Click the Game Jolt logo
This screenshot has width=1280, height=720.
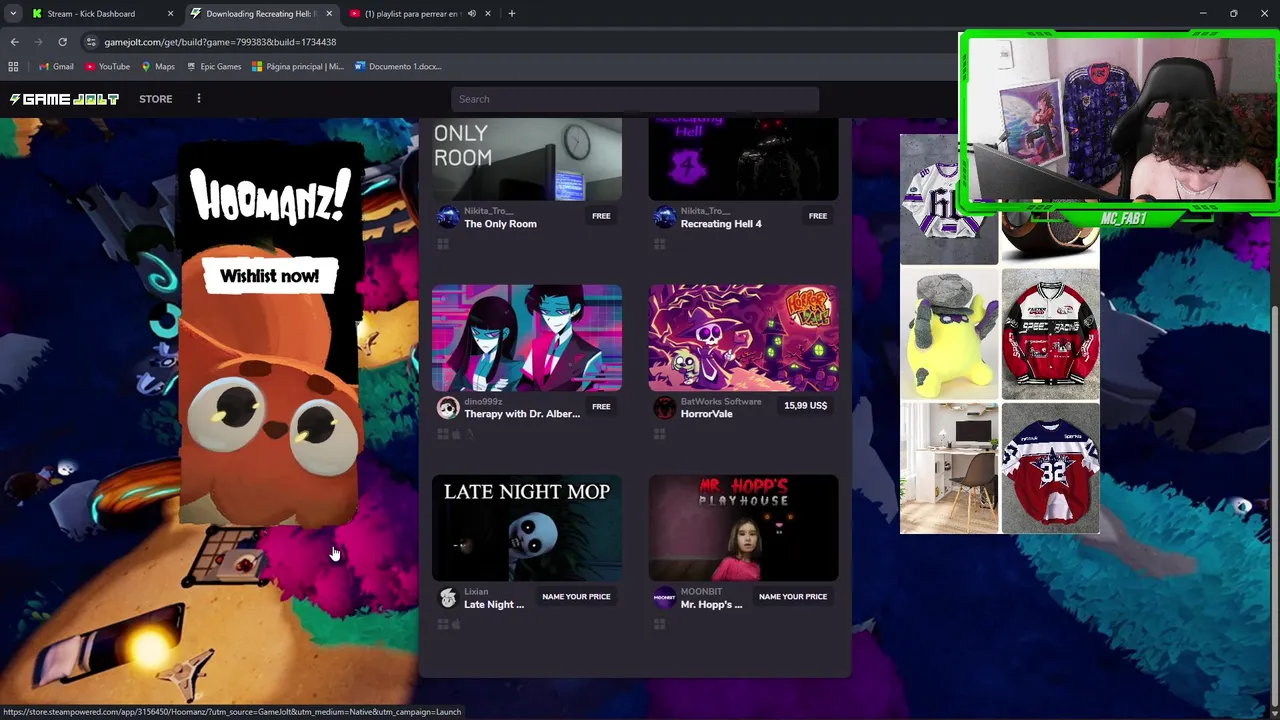click(64, 99)
